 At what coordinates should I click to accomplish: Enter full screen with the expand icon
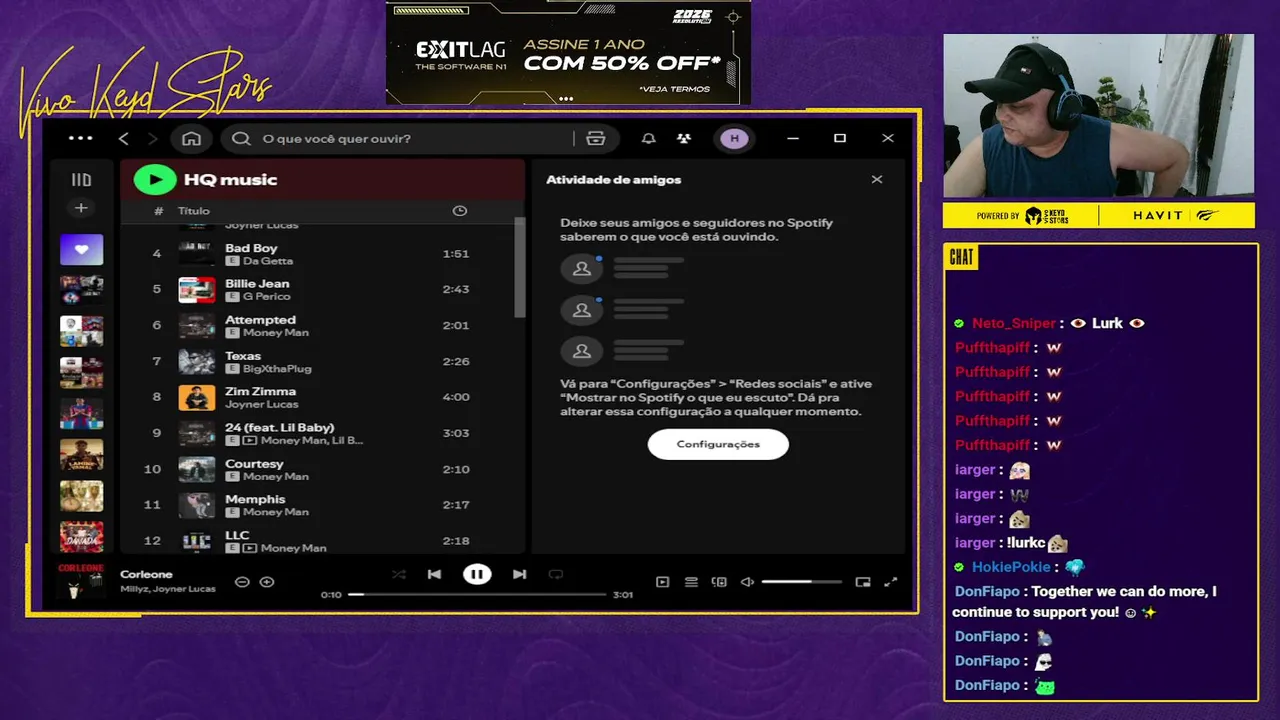(x=891, y=582)
